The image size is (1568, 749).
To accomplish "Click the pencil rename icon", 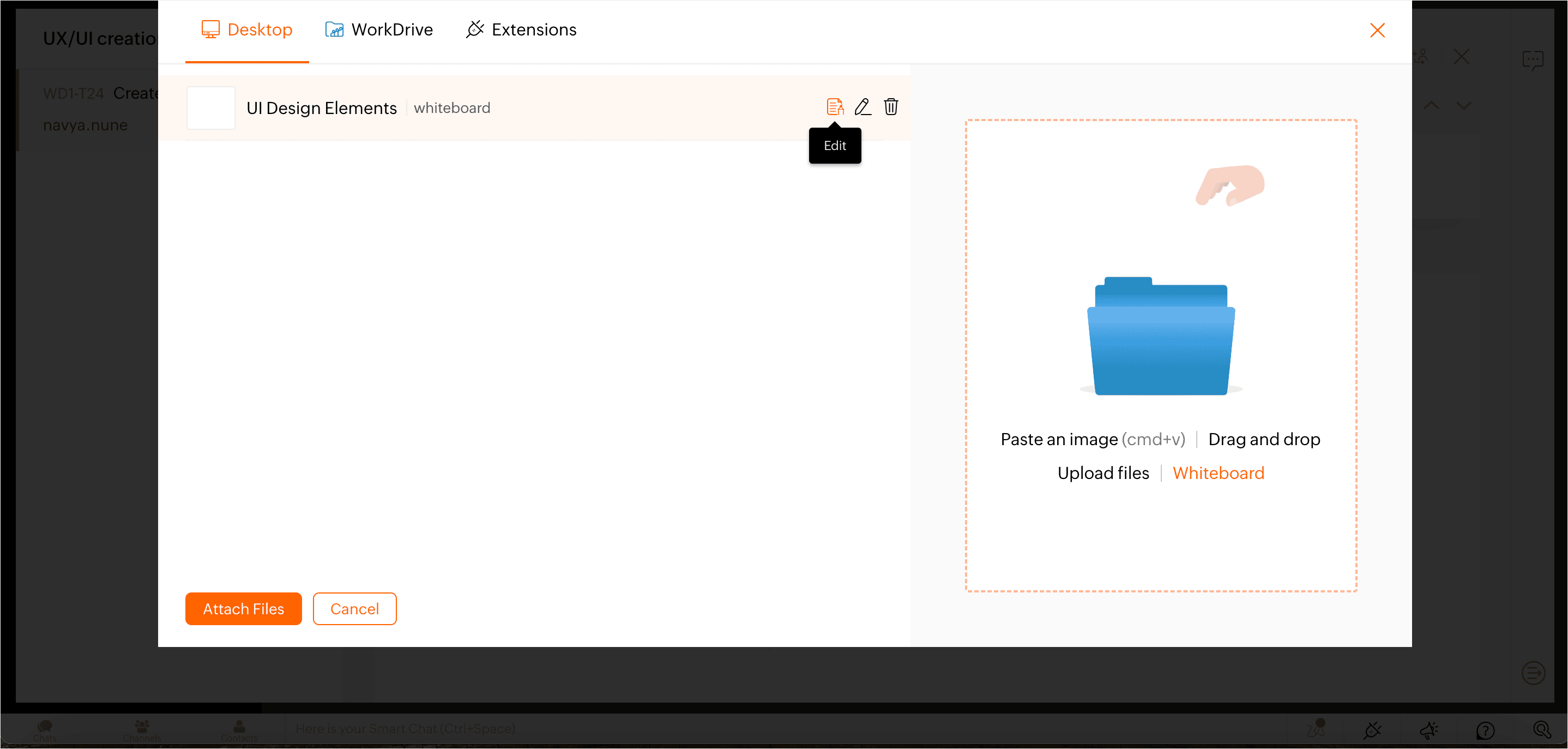I will point(863,107).
